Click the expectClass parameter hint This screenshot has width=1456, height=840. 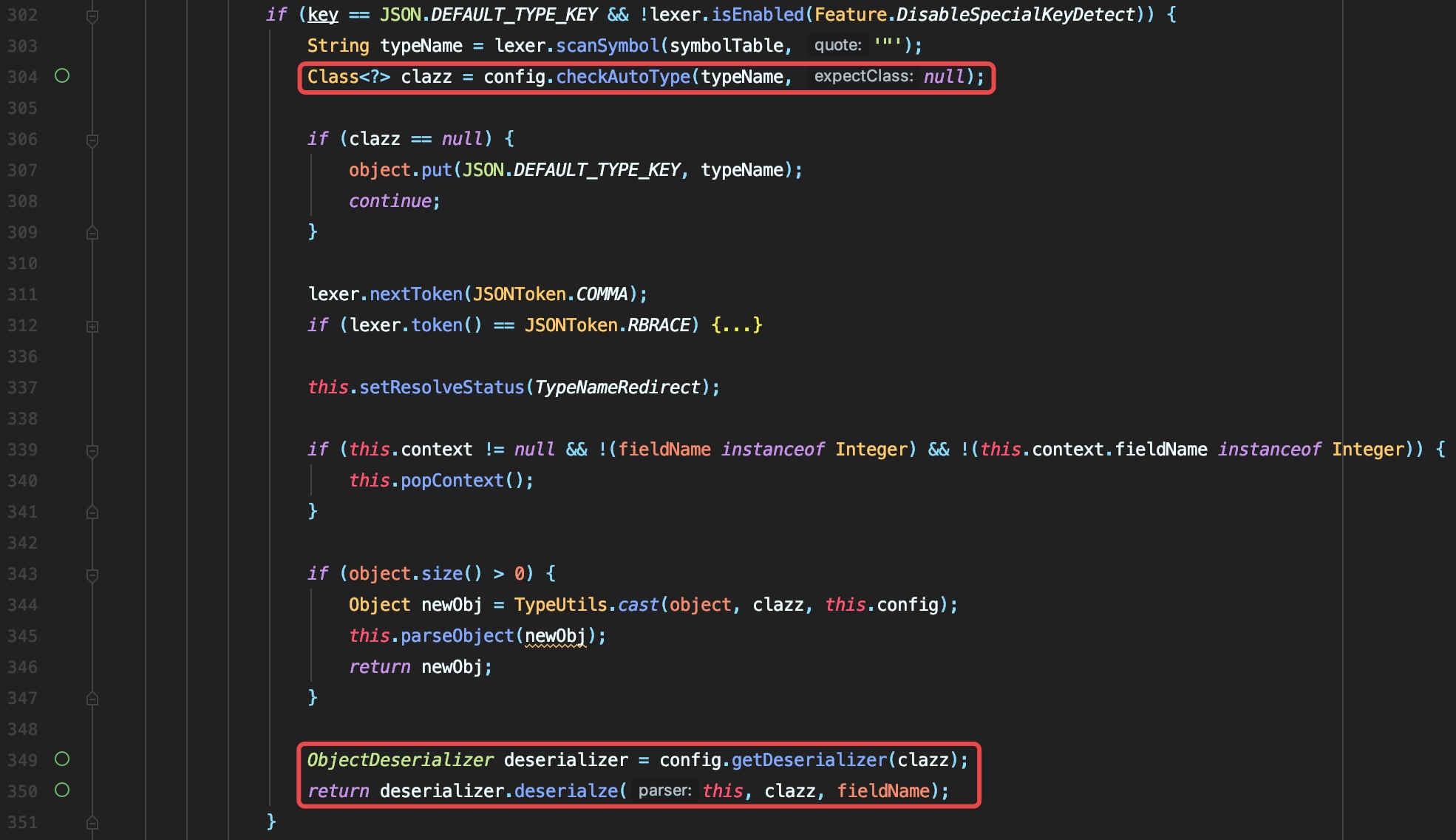click(863, 77)
